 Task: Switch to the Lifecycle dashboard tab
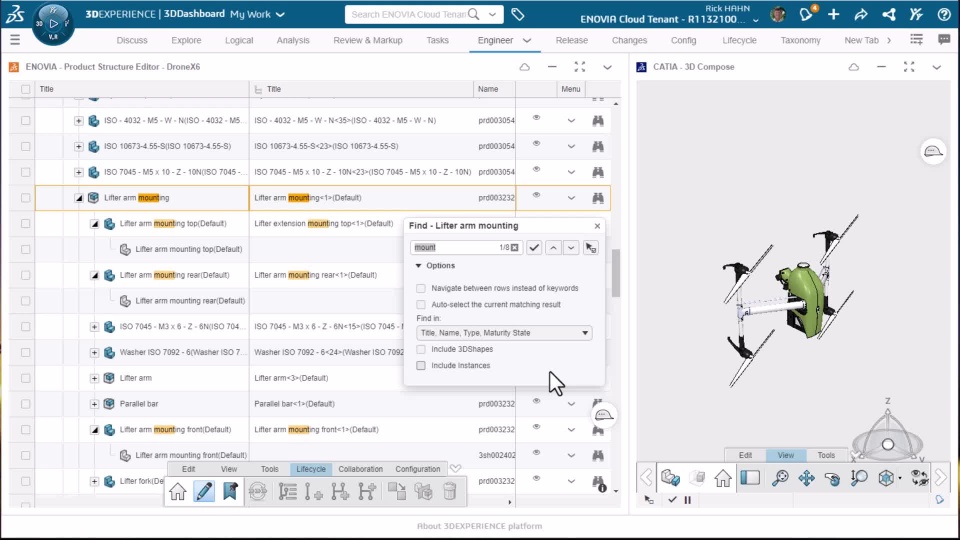[739, 40]
